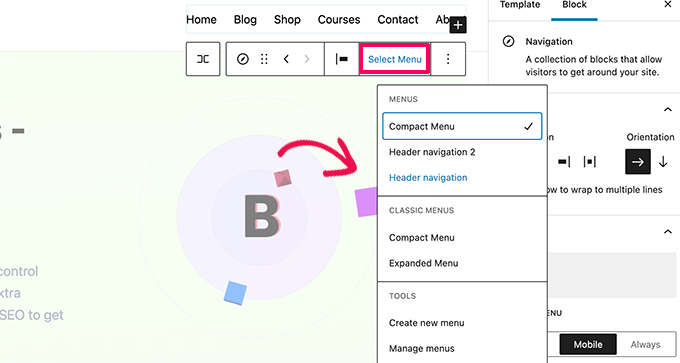680x363 pixels.
Task: Move block right with the right chevron
Action: 307,59
